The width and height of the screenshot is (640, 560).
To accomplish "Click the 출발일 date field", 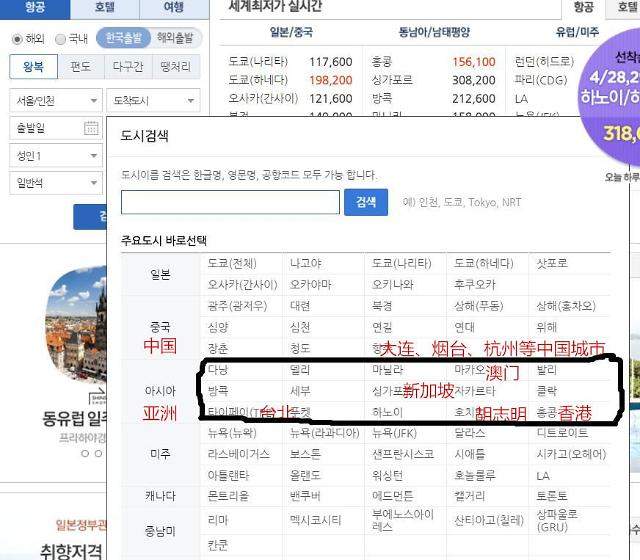I will [56, 128].
